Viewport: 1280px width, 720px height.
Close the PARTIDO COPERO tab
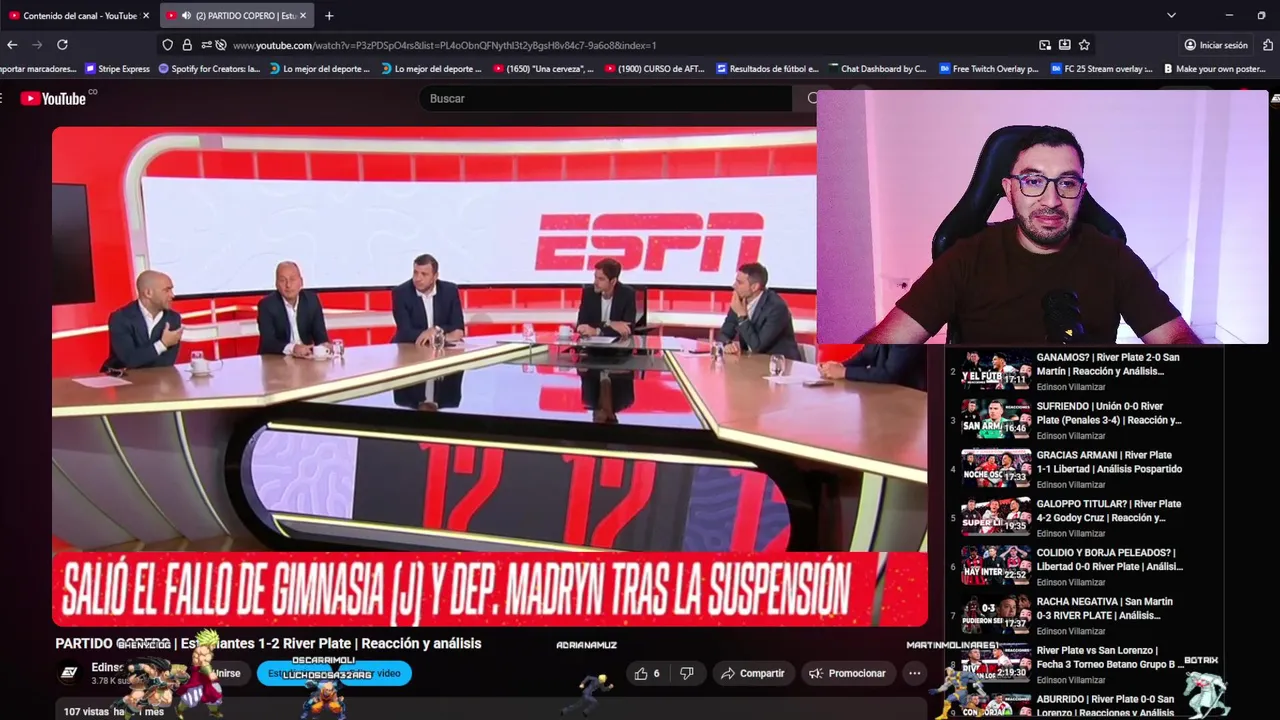click(x=303, y=16)
